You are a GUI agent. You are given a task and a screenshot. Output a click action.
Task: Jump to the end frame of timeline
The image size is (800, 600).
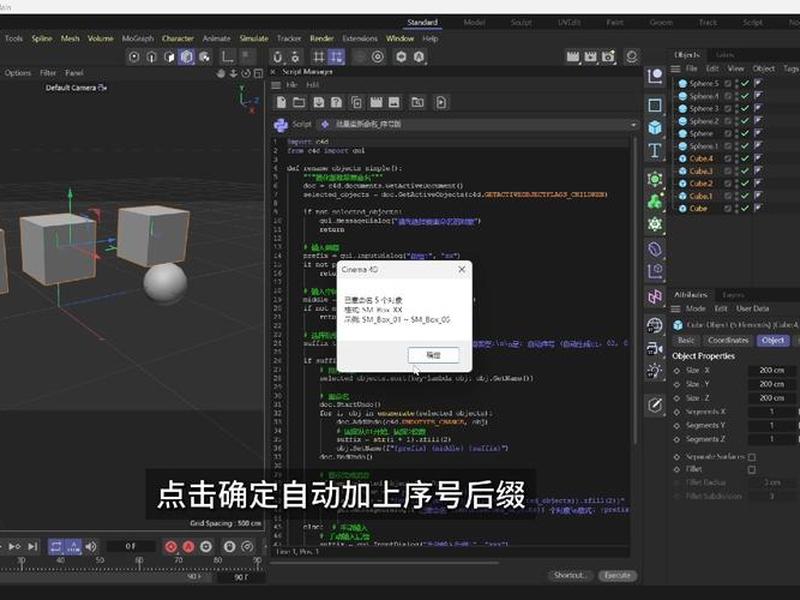click(33, 546)
